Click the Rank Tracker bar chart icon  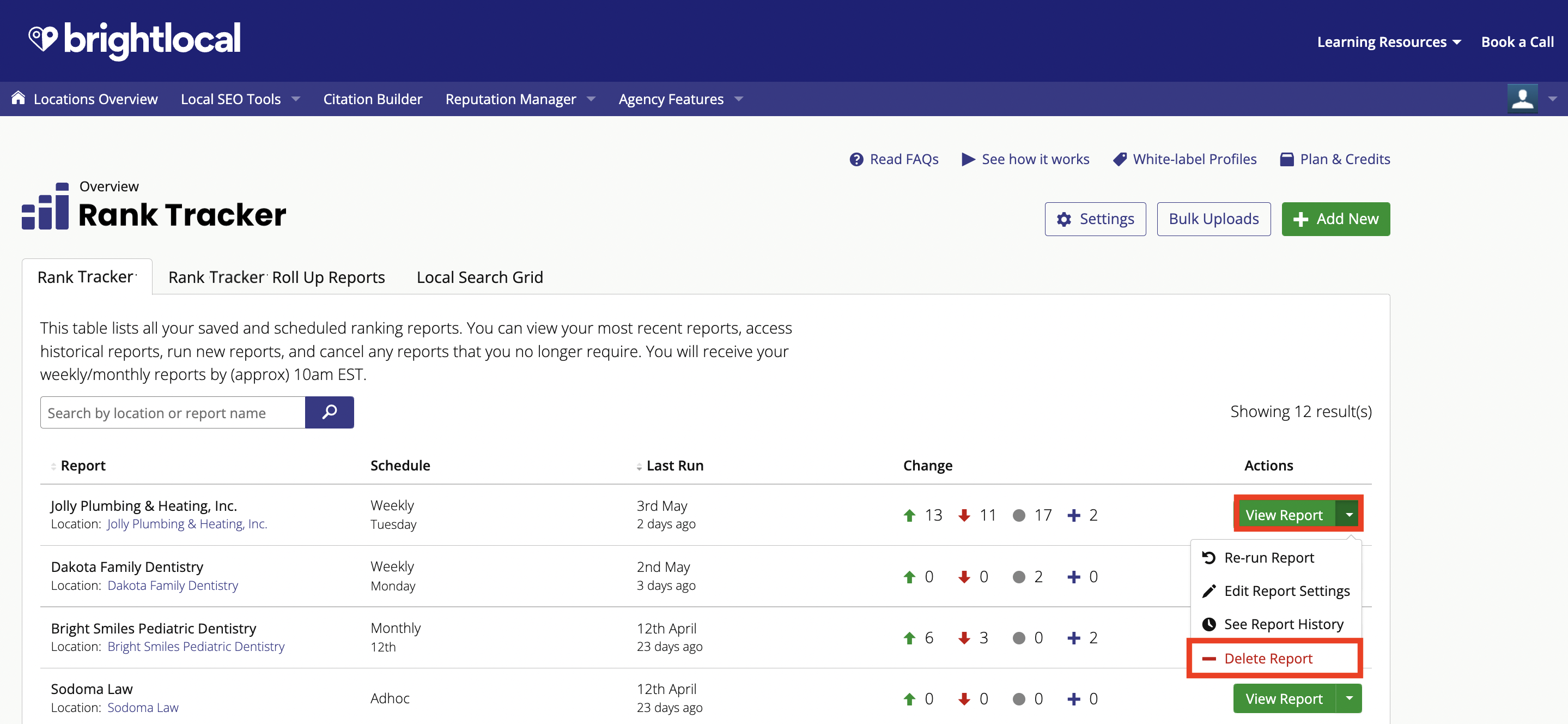pos(45,206)
